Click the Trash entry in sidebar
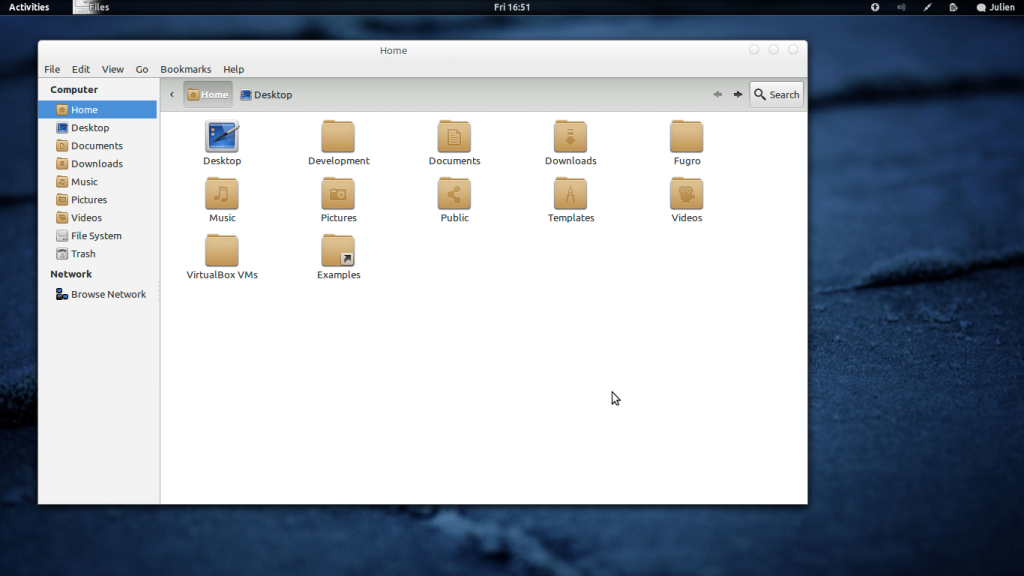 [83, 254]
